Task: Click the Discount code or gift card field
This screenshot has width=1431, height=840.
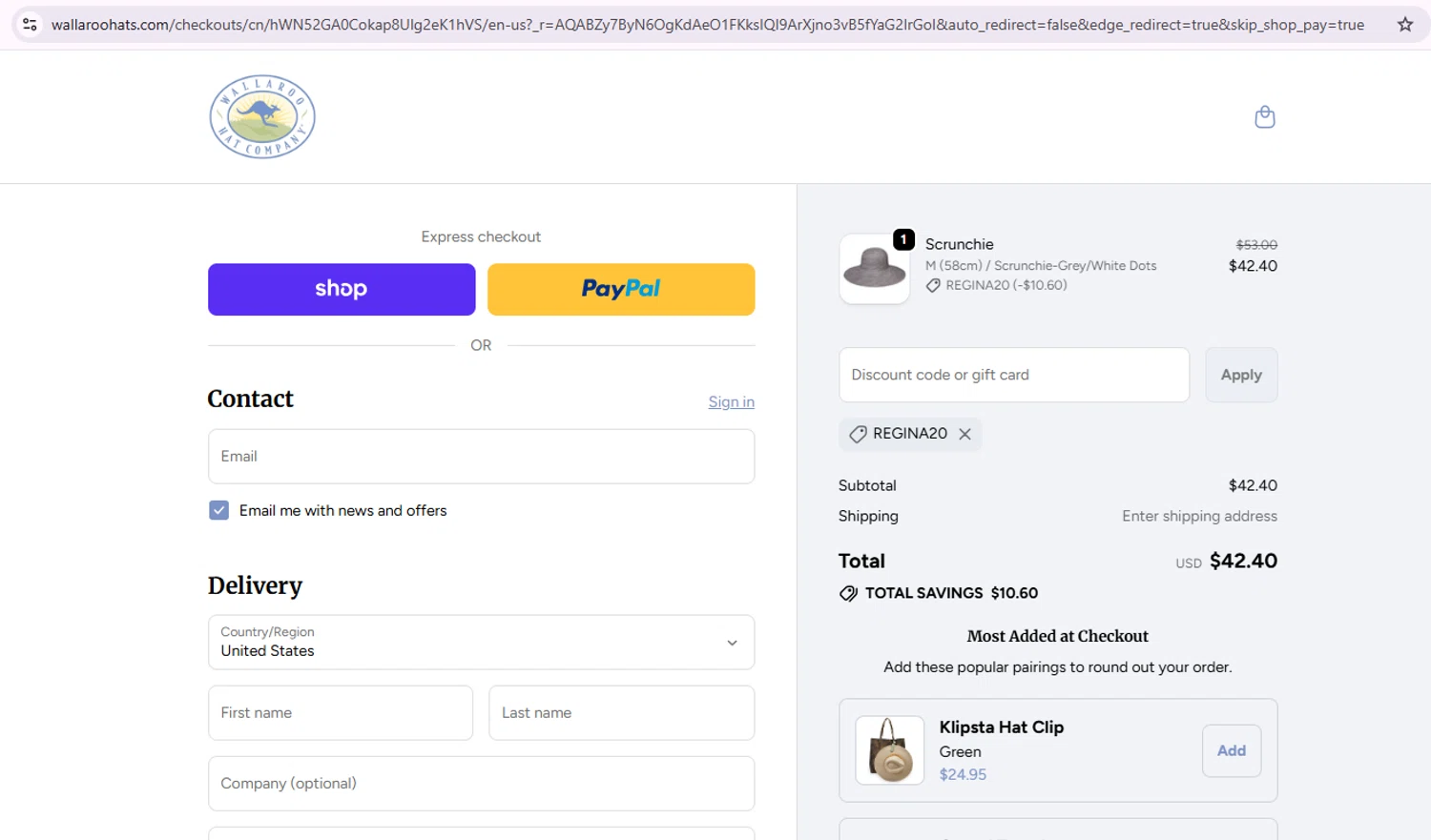Action: 1014,375
